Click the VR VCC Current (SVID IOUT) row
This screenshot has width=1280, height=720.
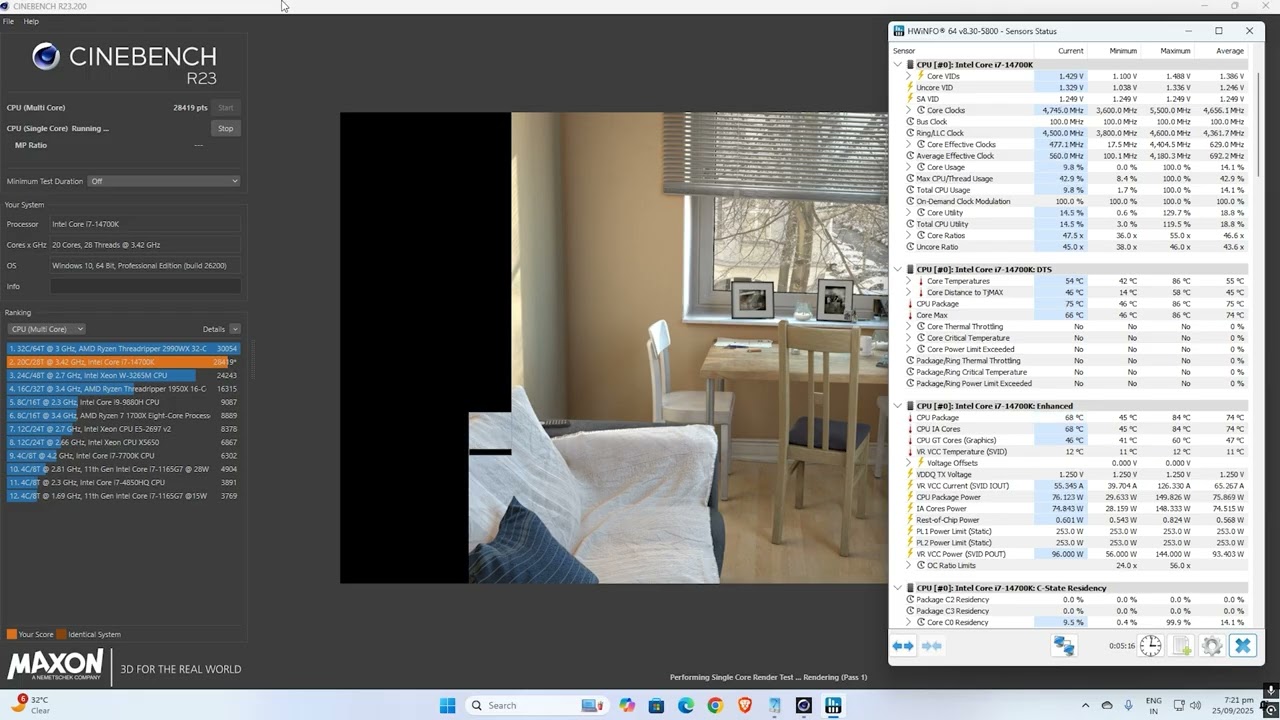1070,486
